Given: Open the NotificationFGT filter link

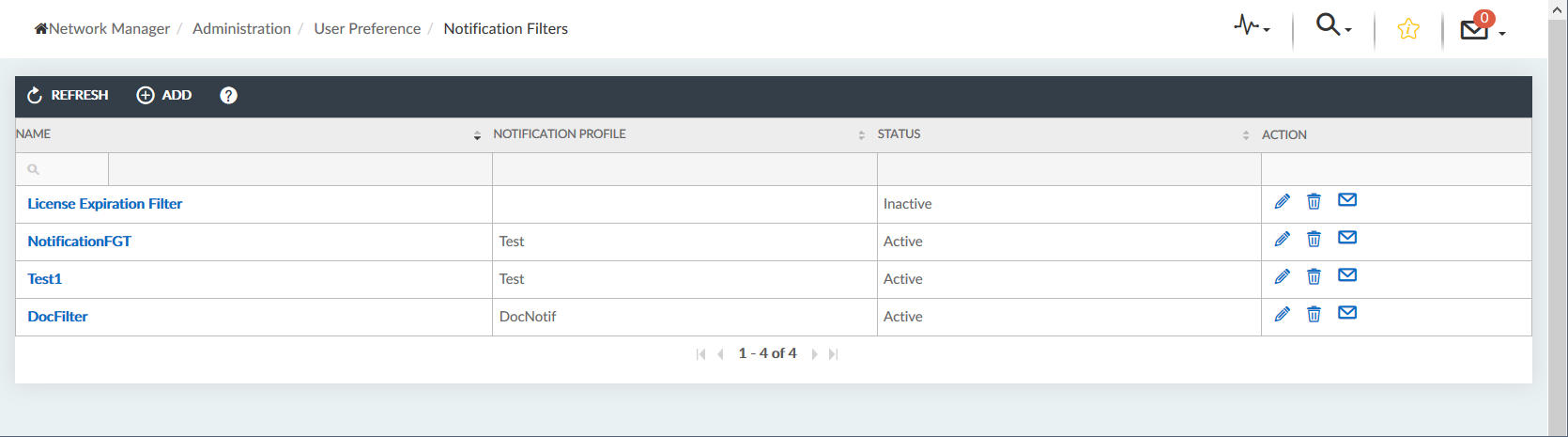Looking at the screenshot, I should coord(80,242).
